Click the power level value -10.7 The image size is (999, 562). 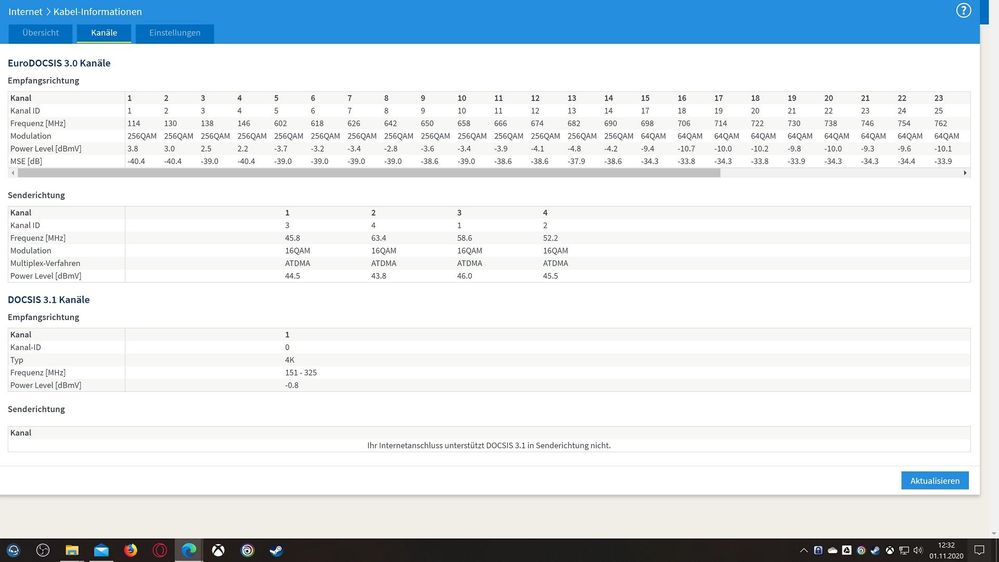(686, 148)
